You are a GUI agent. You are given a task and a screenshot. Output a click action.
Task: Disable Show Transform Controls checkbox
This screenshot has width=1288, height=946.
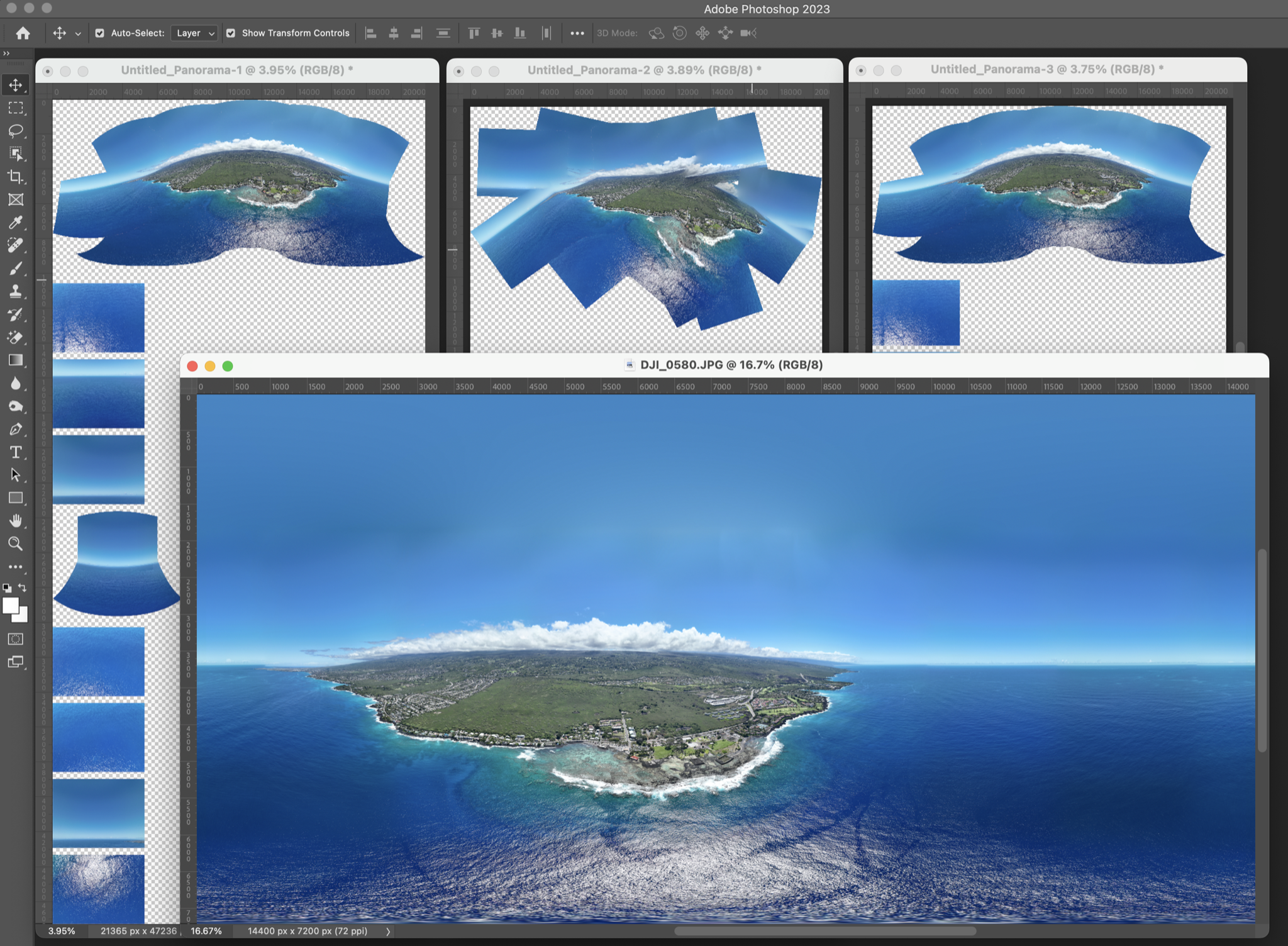tap(231, 33)
